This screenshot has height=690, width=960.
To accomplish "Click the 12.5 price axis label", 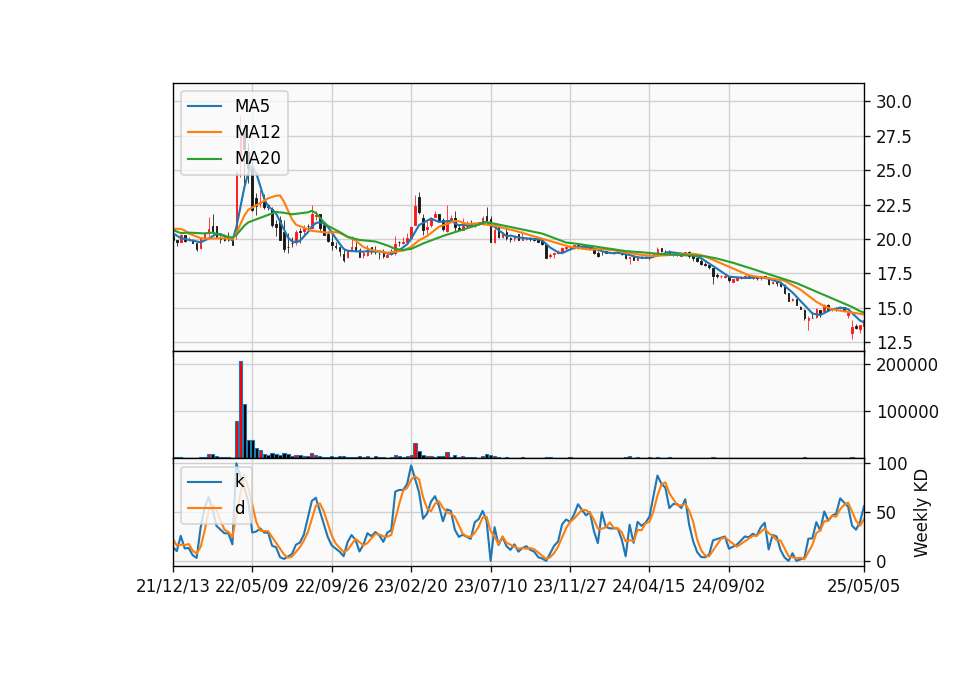I will click(893, 343).
